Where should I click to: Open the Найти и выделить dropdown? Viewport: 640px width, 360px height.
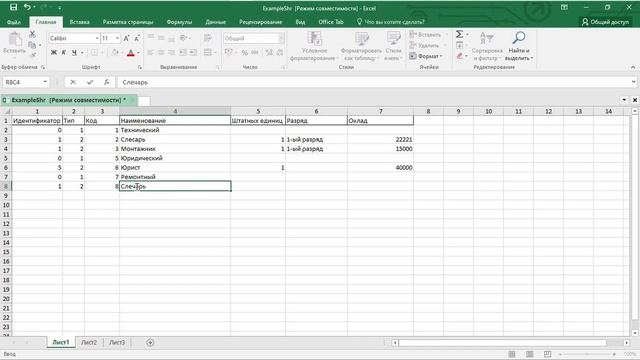(x=519, y=46)
